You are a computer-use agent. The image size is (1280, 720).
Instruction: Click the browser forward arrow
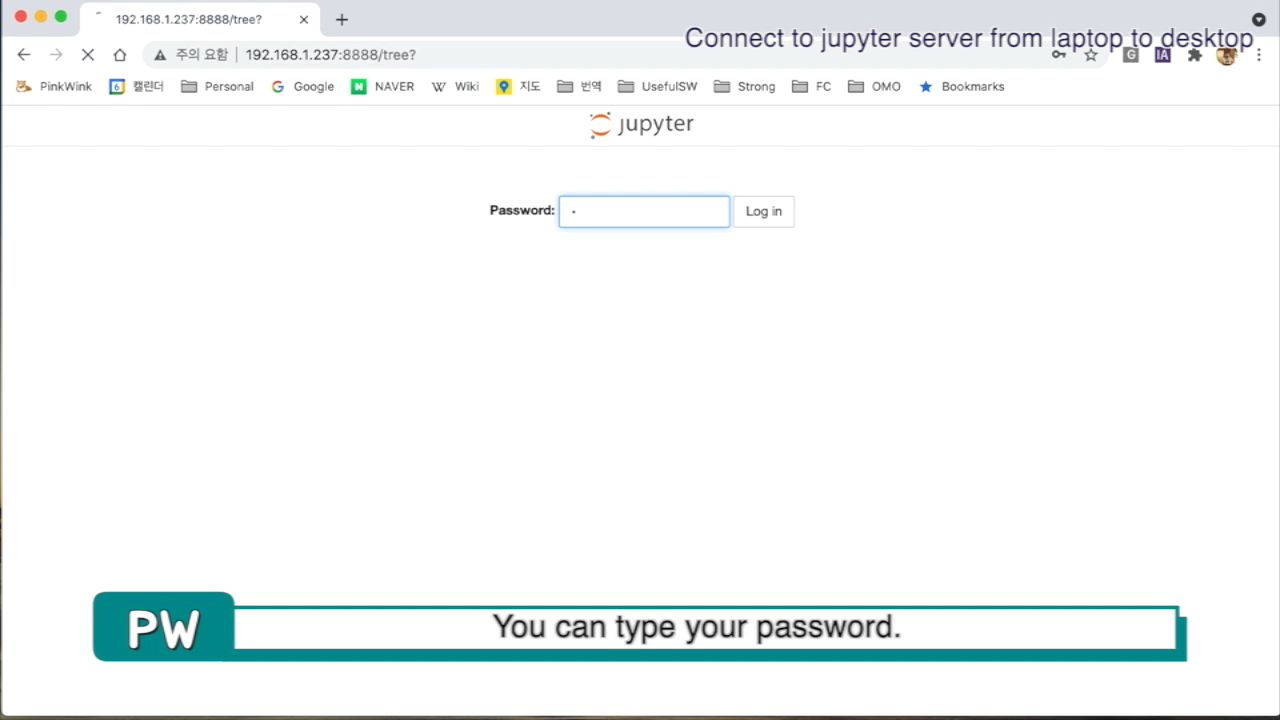click(x=56, y=55)
